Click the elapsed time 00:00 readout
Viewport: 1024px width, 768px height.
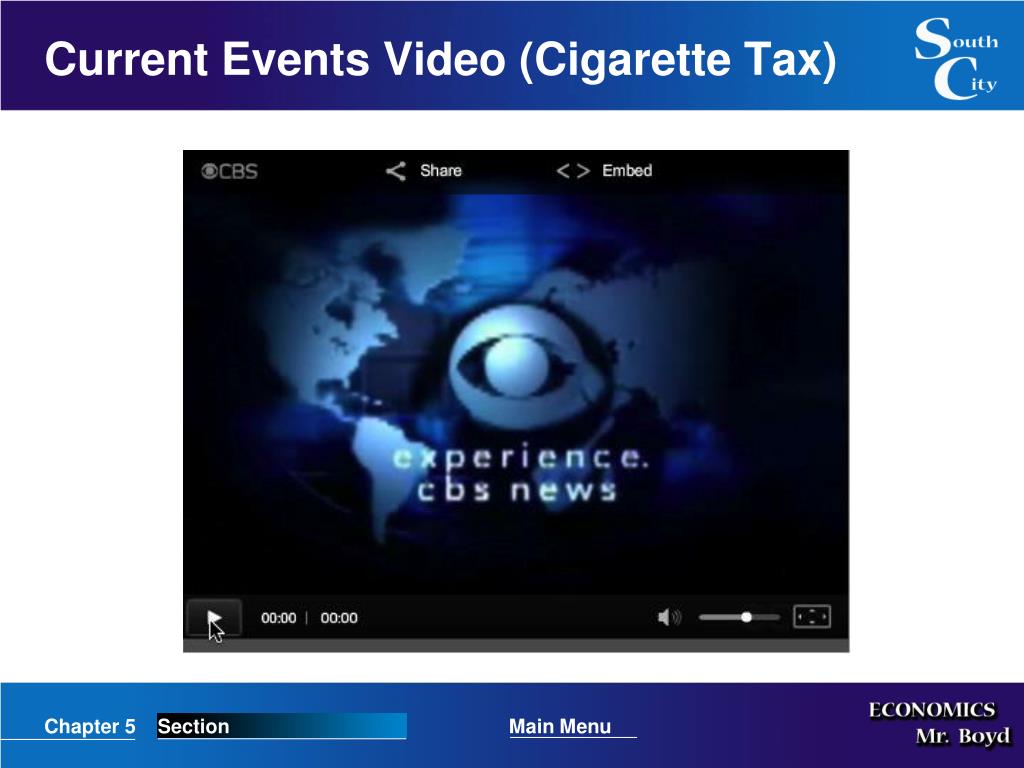coord(279,618)
